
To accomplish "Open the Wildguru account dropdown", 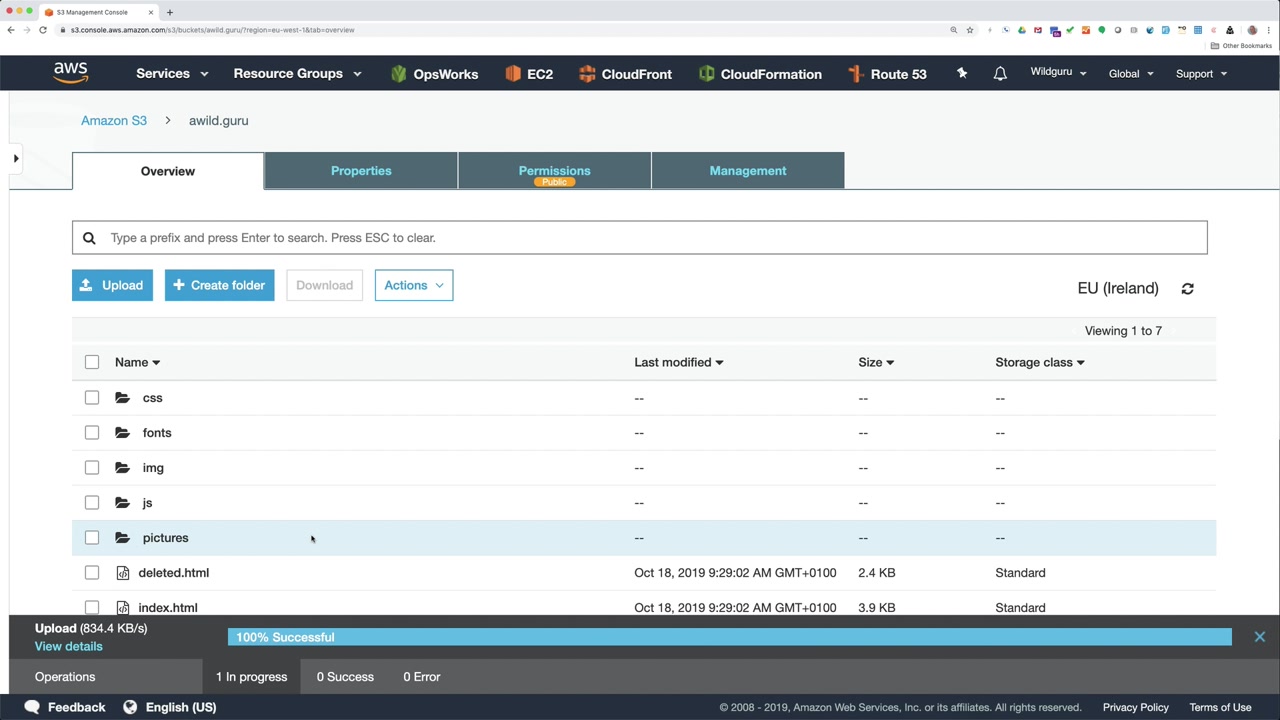I will [1058, 73].
